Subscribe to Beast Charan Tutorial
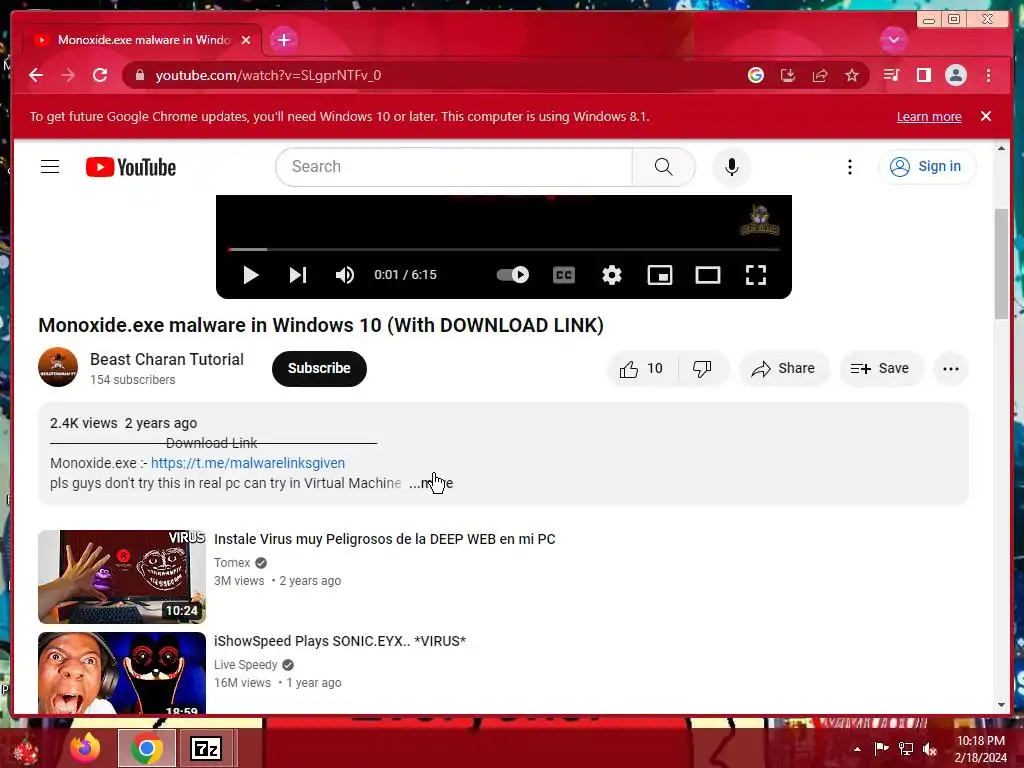 [319, 368]
